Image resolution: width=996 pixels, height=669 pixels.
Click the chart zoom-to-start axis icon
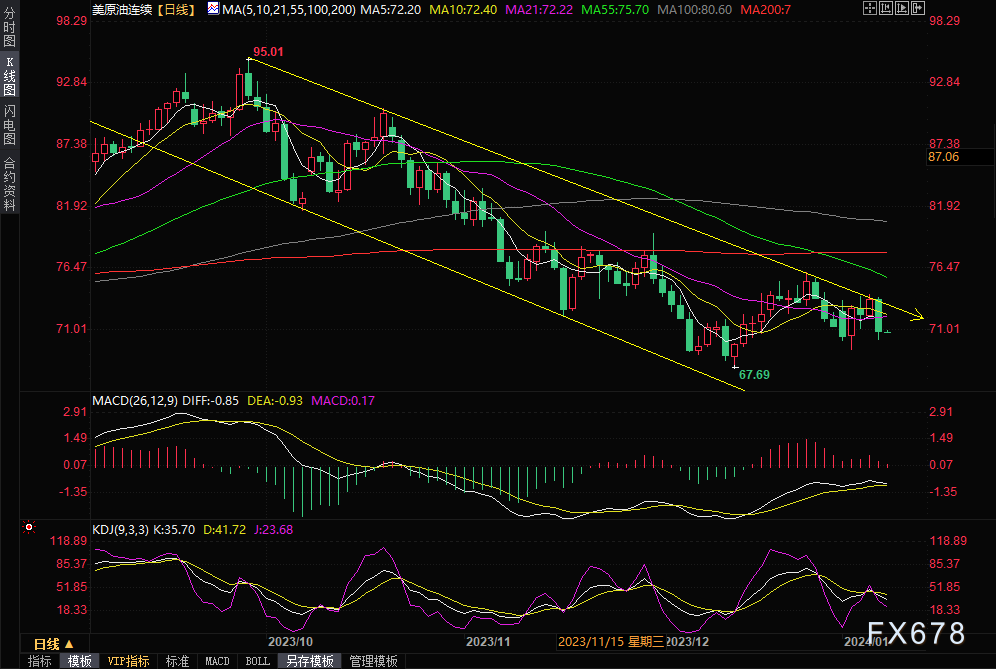click(x=886, y=8)
